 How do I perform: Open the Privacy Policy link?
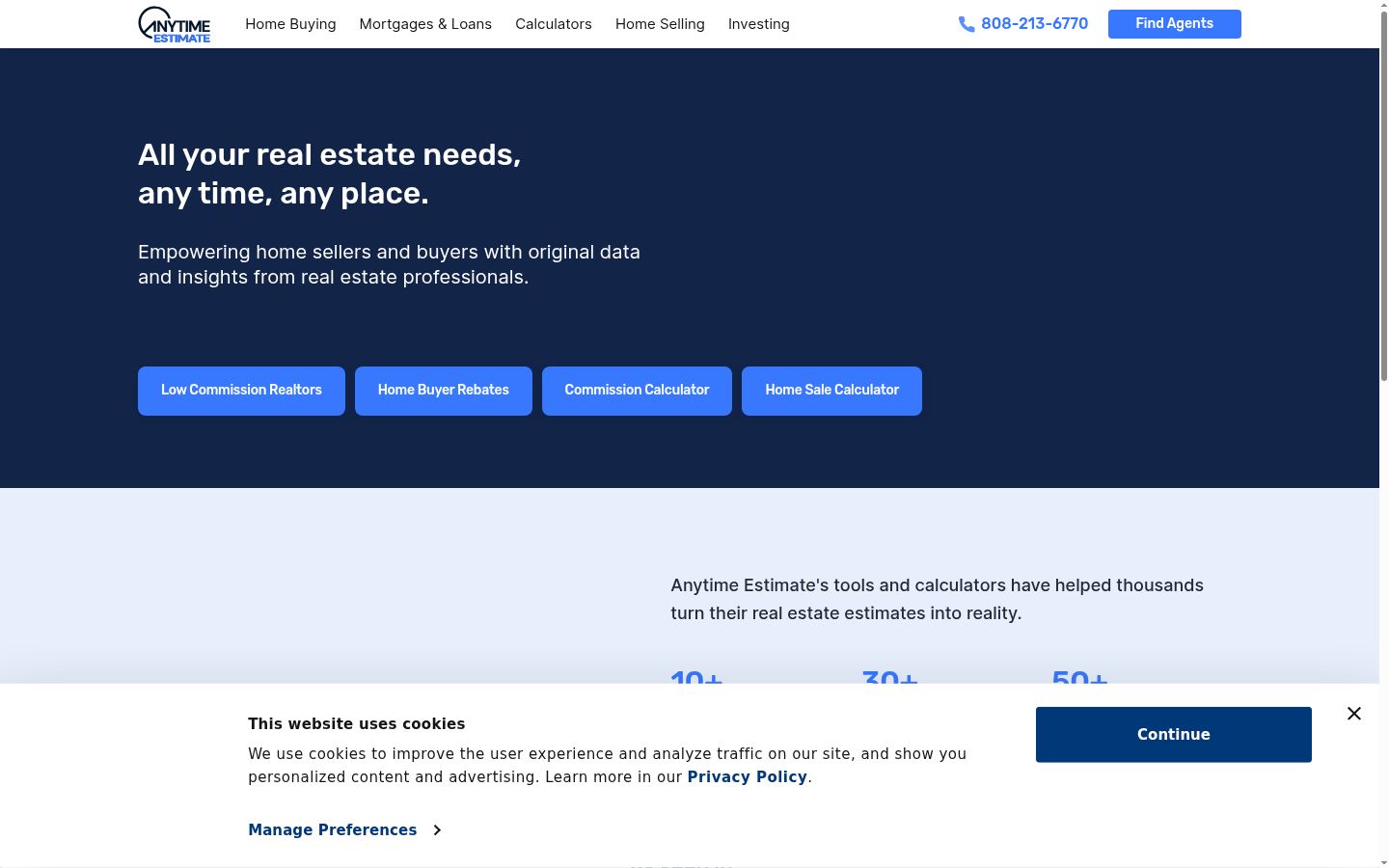click(748, 777)
